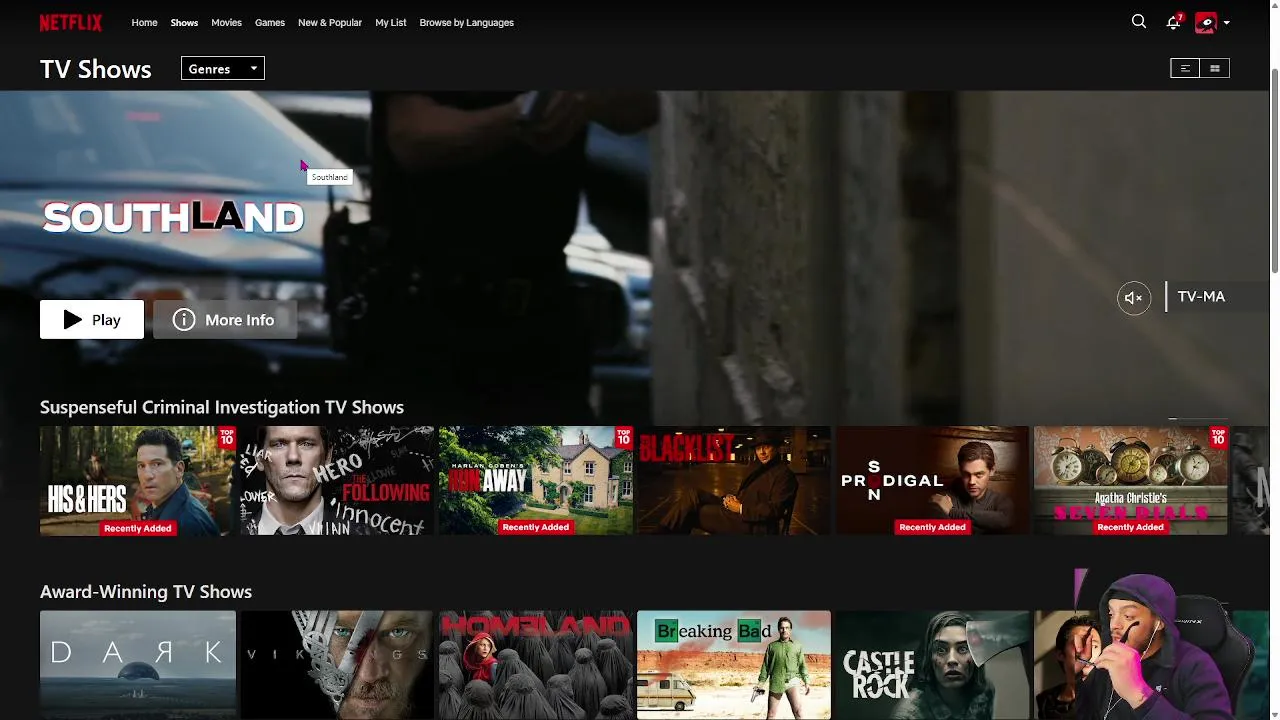Open Browse by Languages
1280x720 pixels.
467,22
